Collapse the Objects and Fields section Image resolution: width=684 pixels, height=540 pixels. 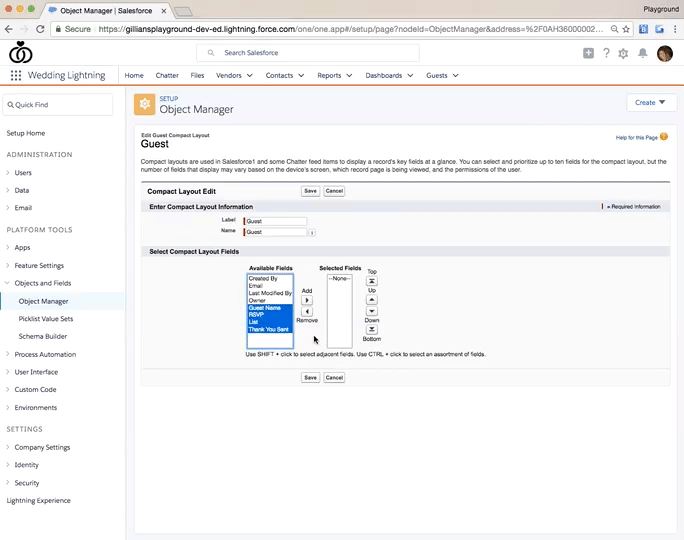pos(7,283)
